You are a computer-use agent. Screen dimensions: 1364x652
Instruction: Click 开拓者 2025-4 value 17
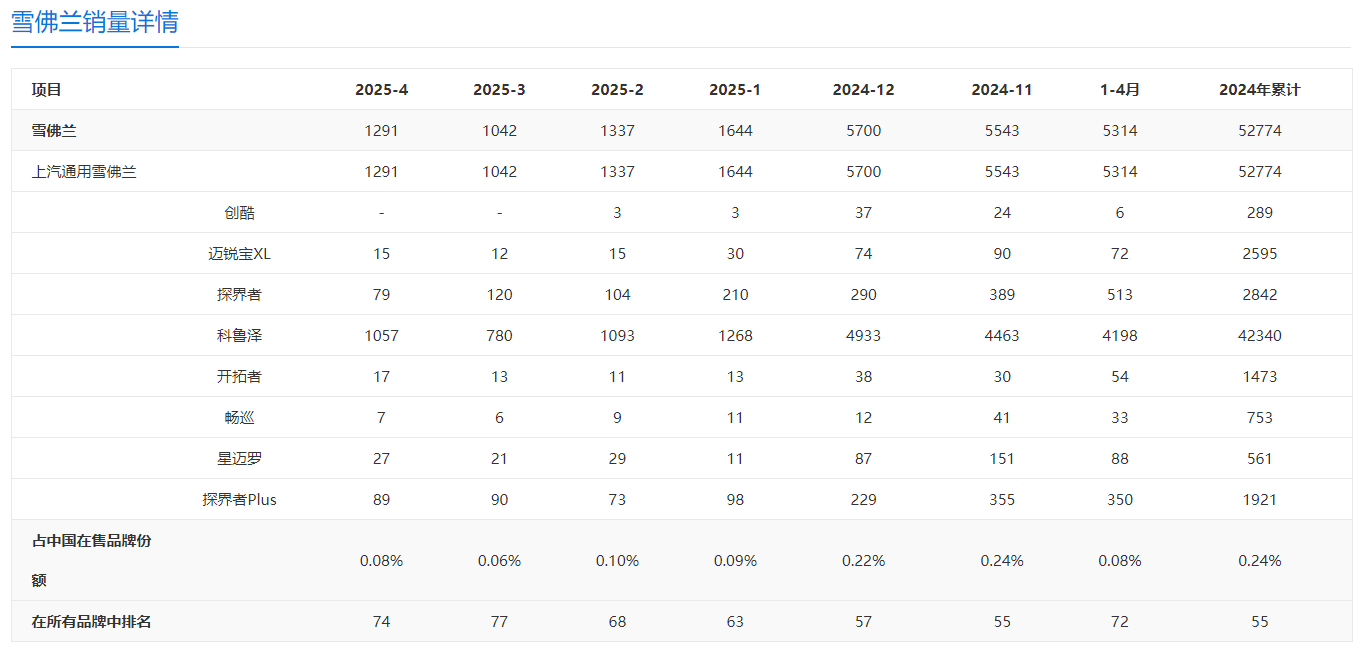[382, 377]
